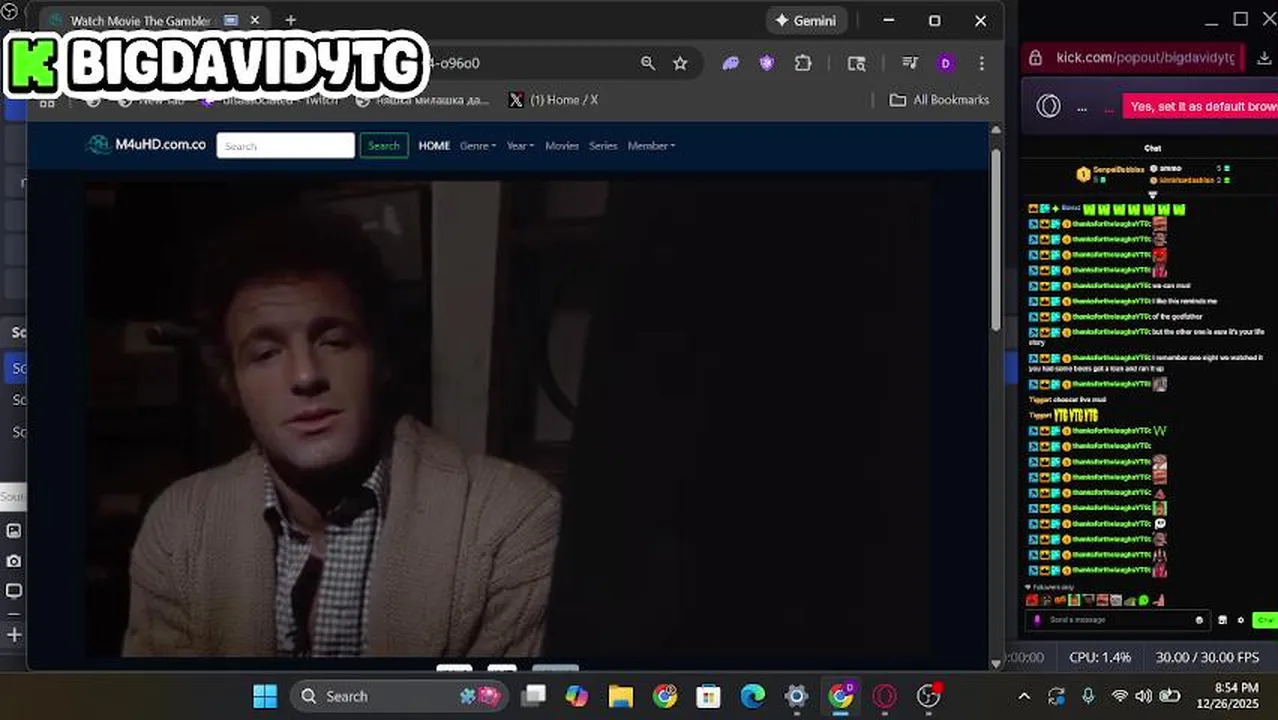This screenshot has height=720, width=1278.
Task: Click the Opera logo in default-browser banner
Action: (x=1048, y=106)
